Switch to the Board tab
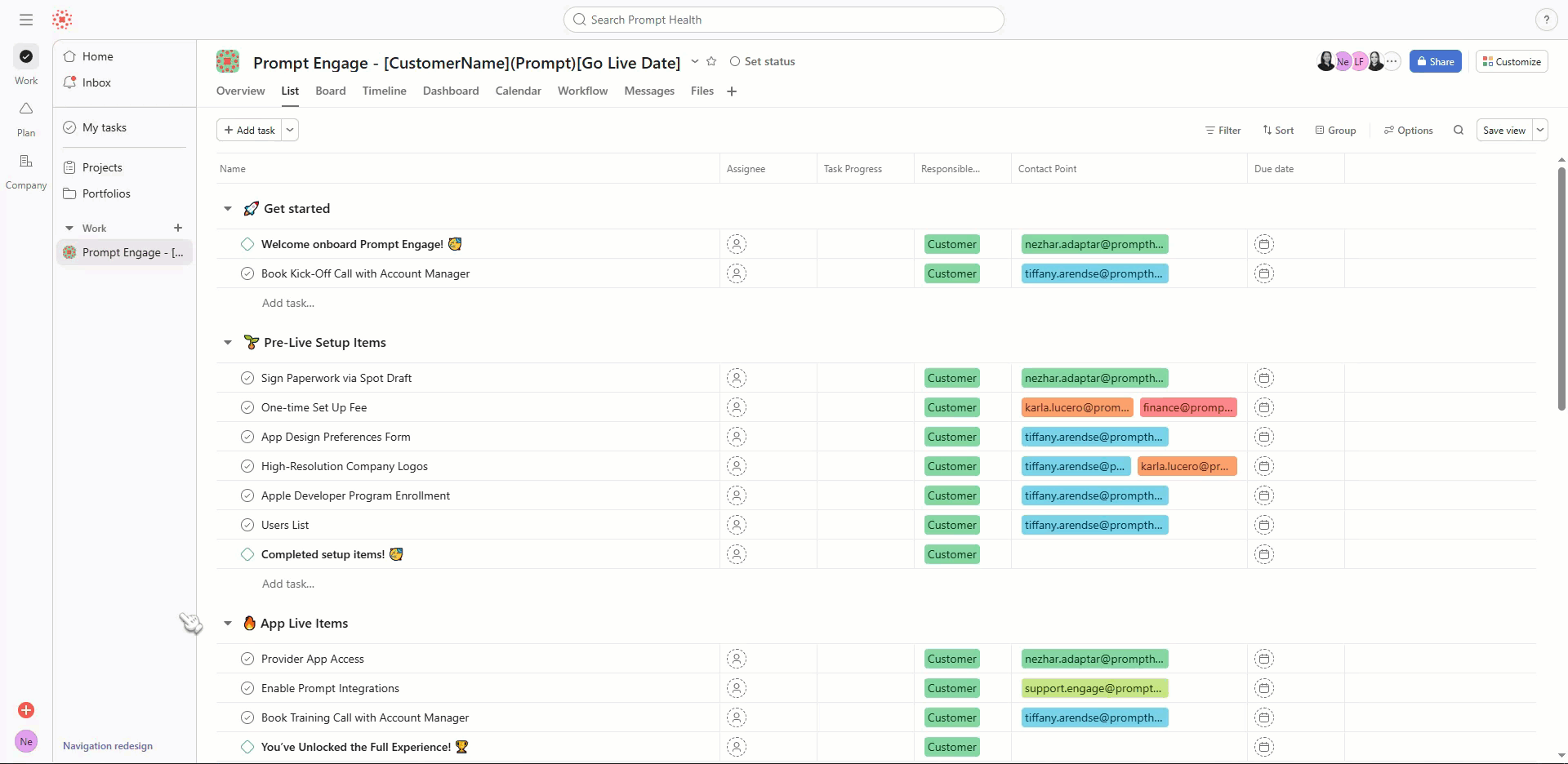This screenshot has width=1568, height=764. coord(331,91)
